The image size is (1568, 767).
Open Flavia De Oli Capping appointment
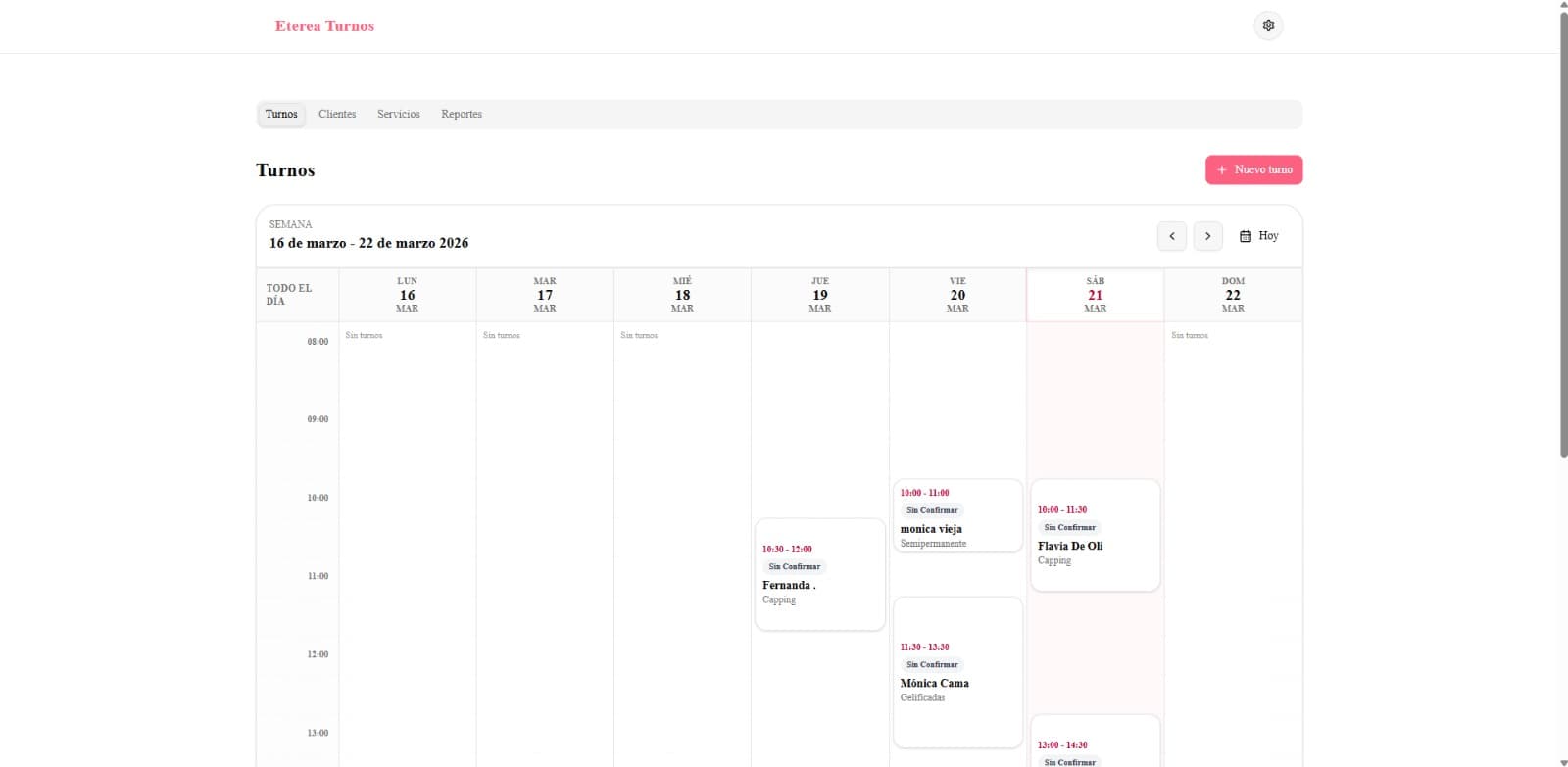point(1095,547)
